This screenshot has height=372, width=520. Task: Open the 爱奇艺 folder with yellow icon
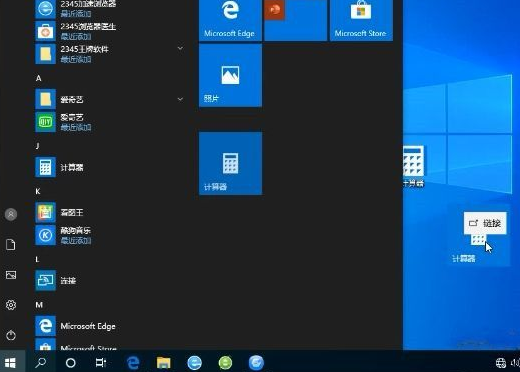[x=109, y=99]
